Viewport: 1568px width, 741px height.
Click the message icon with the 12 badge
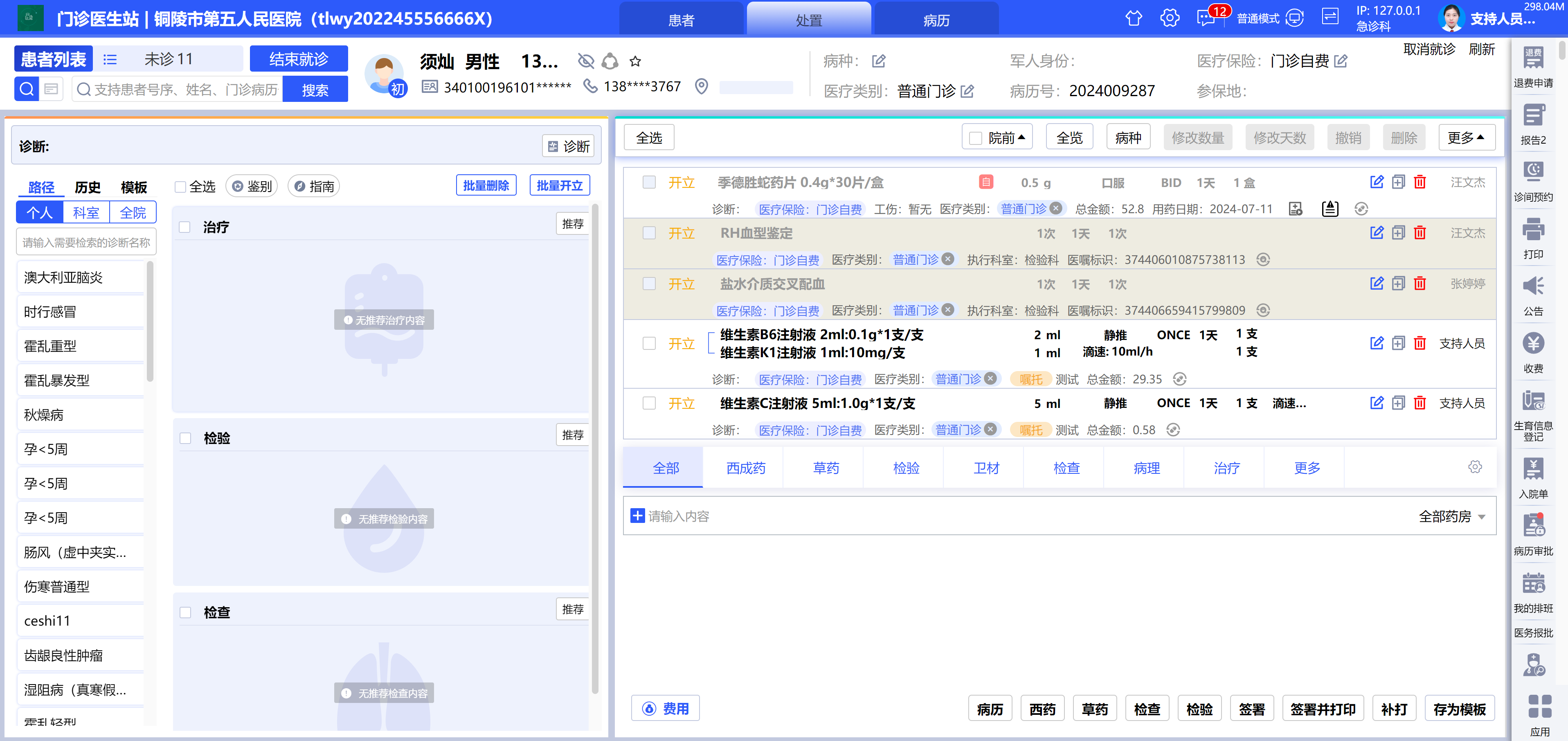[1206, 18]
